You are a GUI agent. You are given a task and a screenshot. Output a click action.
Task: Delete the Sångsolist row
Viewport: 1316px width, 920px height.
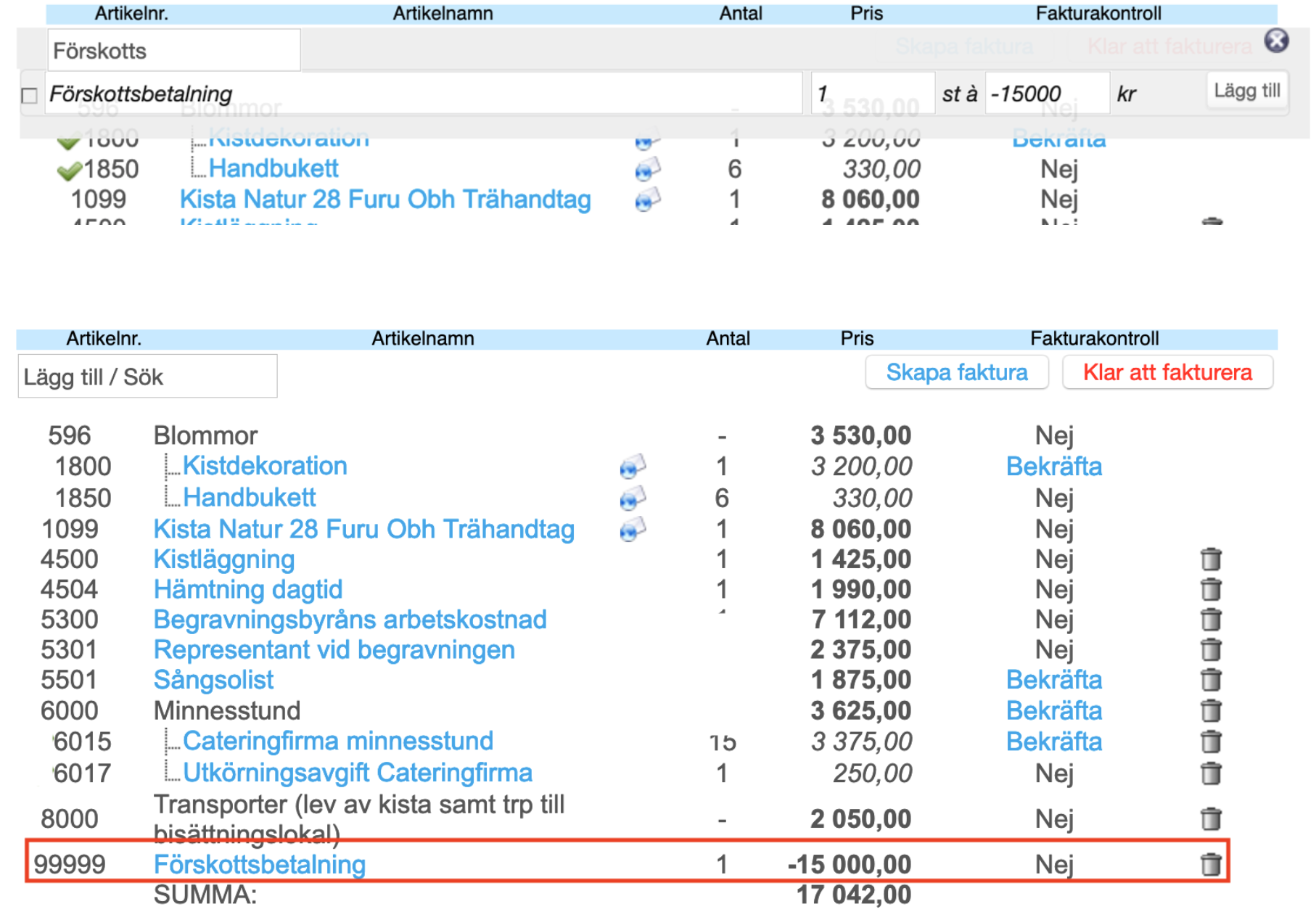click(x=1210, y=680)
